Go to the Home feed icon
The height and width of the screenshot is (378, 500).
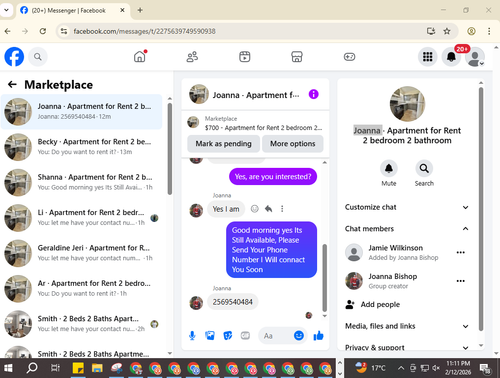pyautogui.click(x=140, y=57)
